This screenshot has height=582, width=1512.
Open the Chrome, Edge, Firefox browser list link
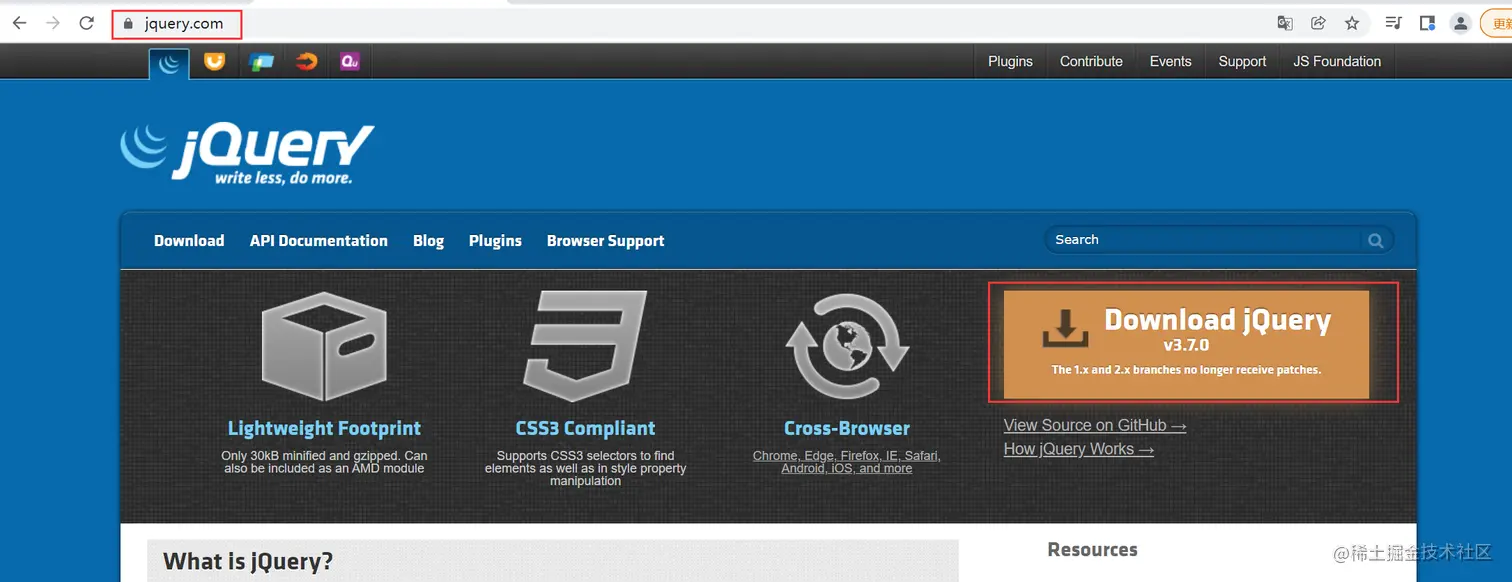click(847, 462)
